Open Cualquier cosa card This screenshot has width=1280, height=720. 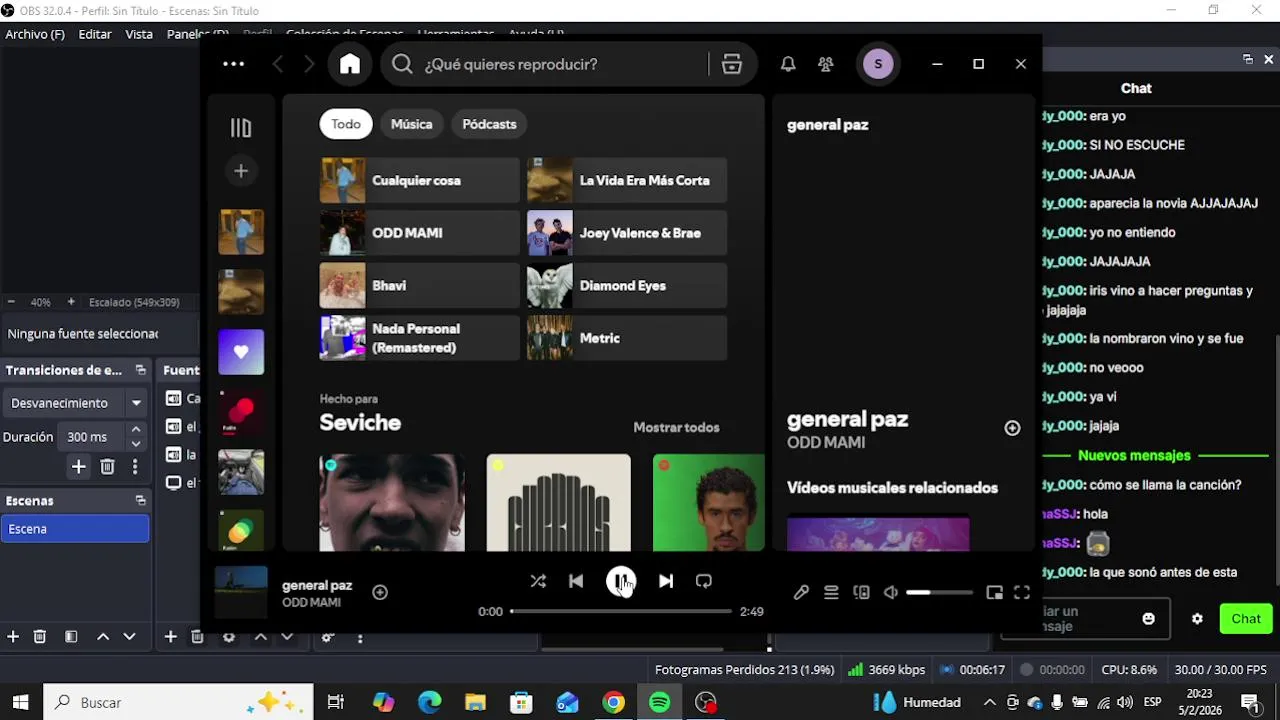[x=420, y=181]
